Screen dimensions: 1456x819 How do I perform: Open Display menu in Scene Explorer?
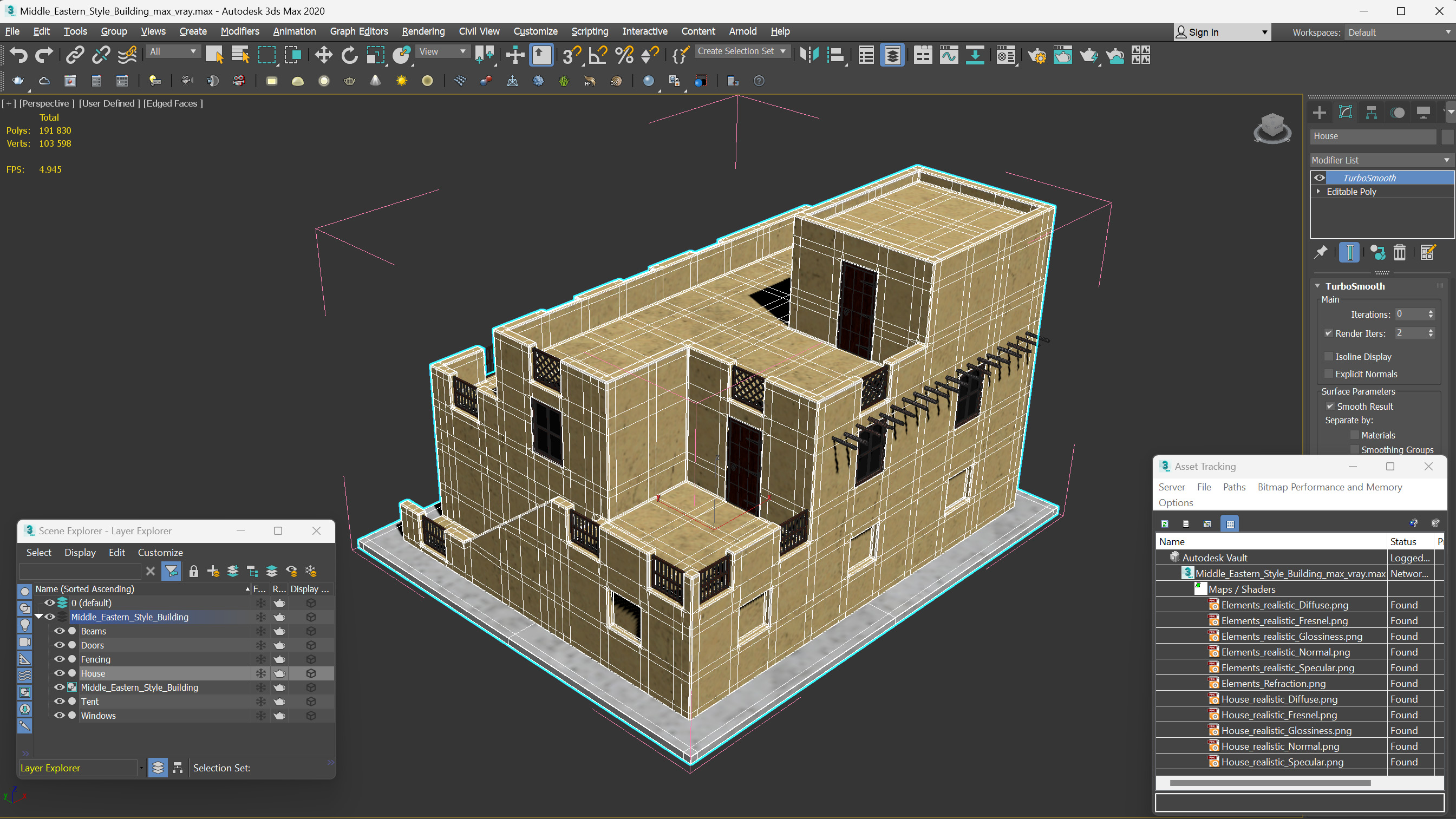point(80,553)
